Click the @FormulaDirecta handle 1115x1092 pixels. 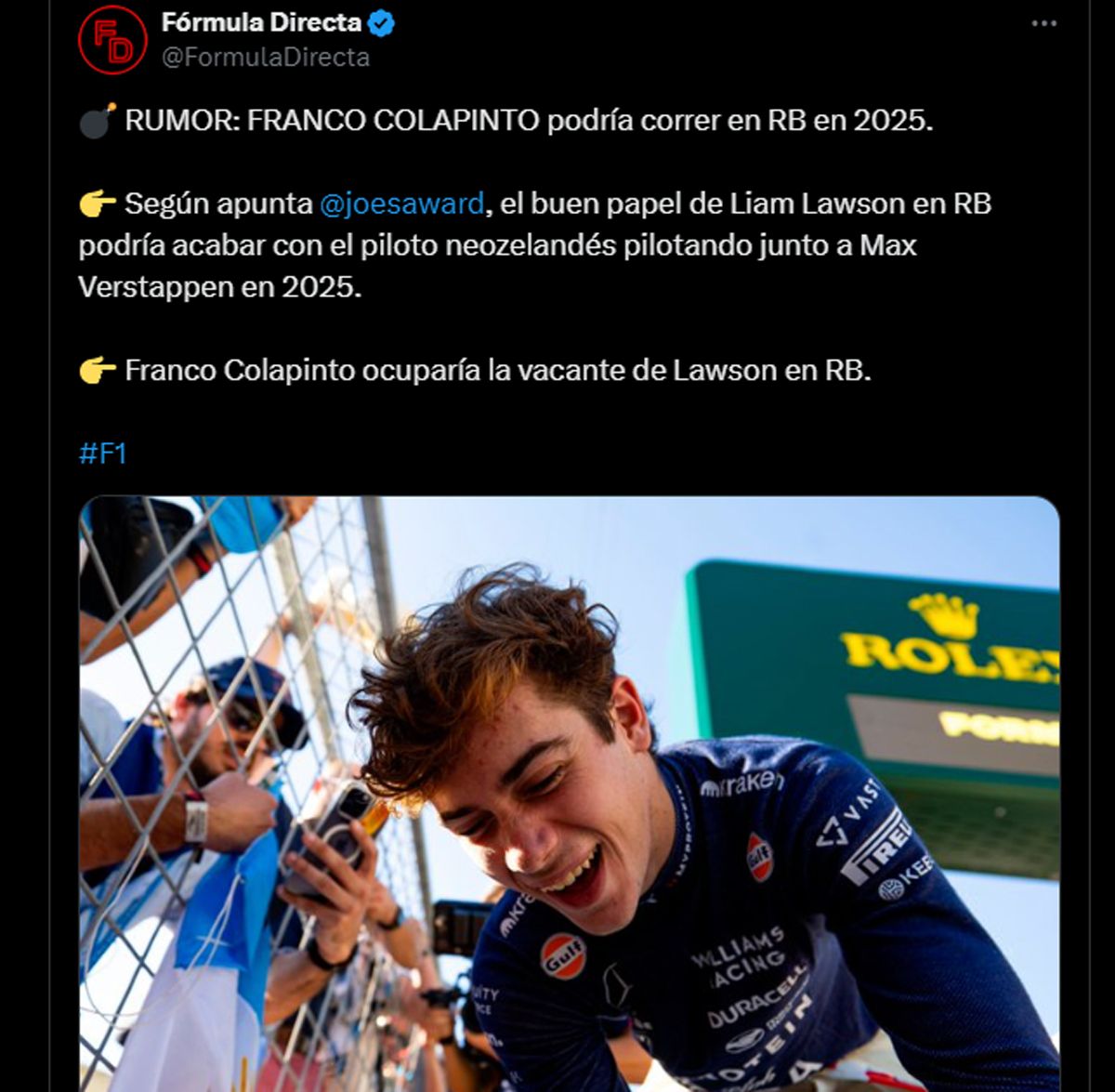point(266,58)
